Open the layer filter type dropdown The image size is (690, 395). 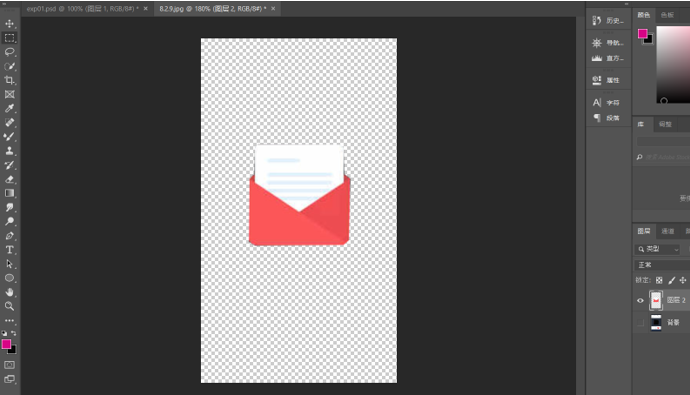(x=658, y=249)
